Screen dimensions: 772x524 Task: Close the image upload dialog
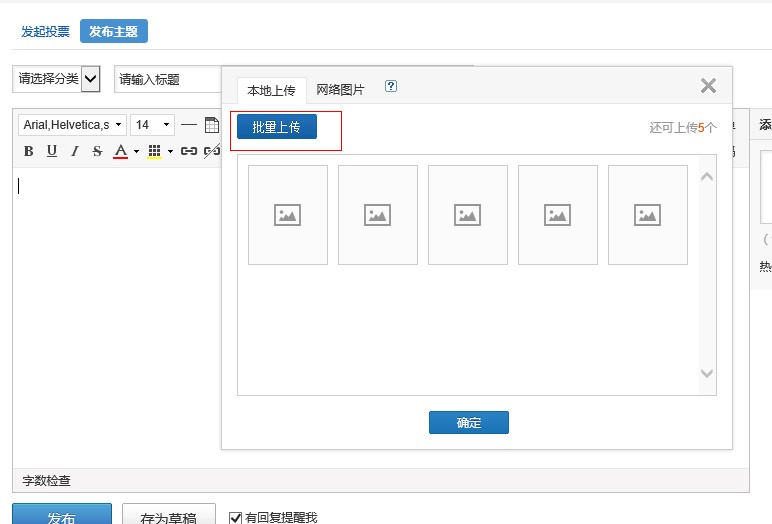click(708, 86)
